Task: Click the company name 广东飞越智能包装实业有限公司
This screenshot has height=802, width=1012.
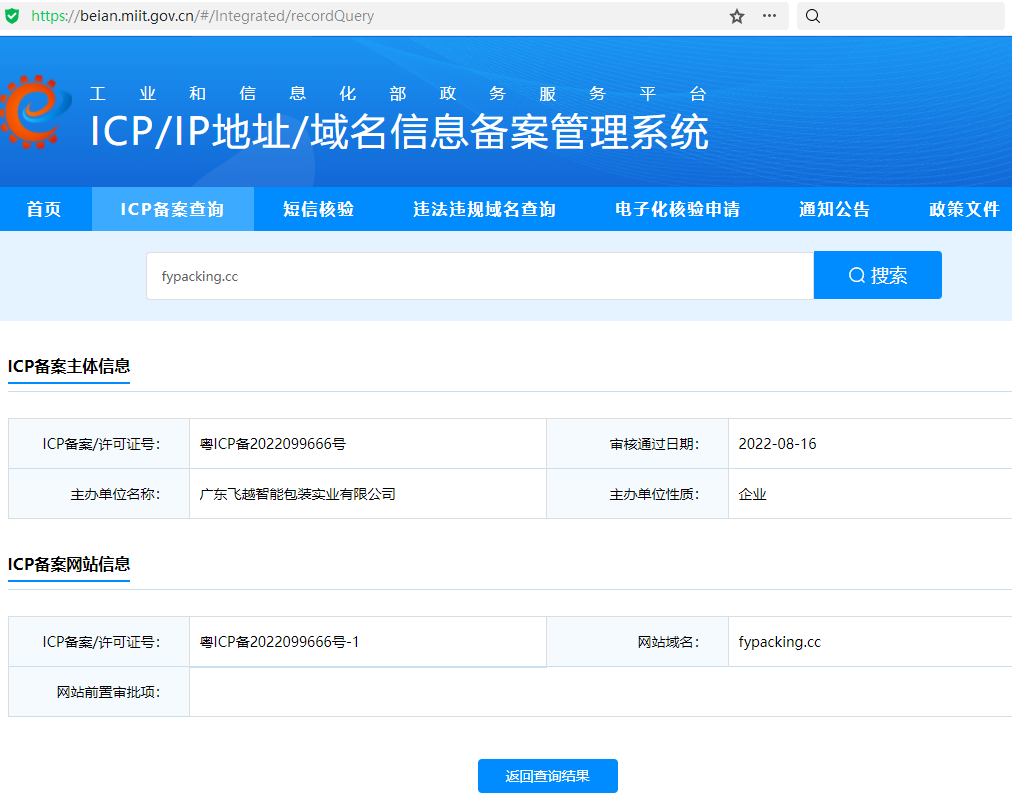Action: pos(297,494)
